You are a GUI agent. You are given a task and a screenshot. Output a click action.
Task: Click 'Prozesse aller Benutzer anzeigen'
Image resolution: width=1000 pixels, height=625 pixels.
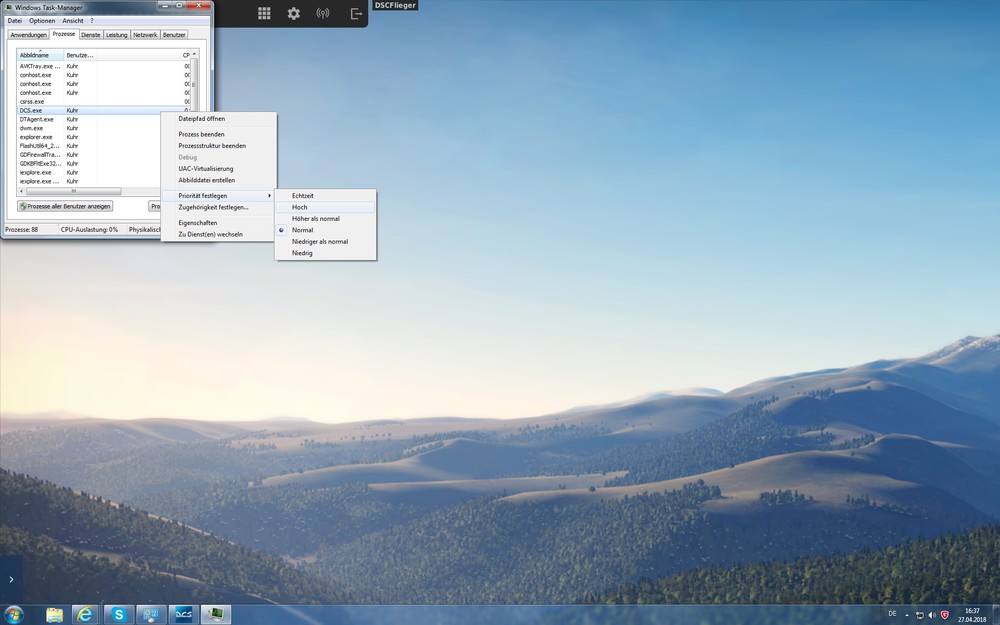pyautogui.click(x=65, y=205)
